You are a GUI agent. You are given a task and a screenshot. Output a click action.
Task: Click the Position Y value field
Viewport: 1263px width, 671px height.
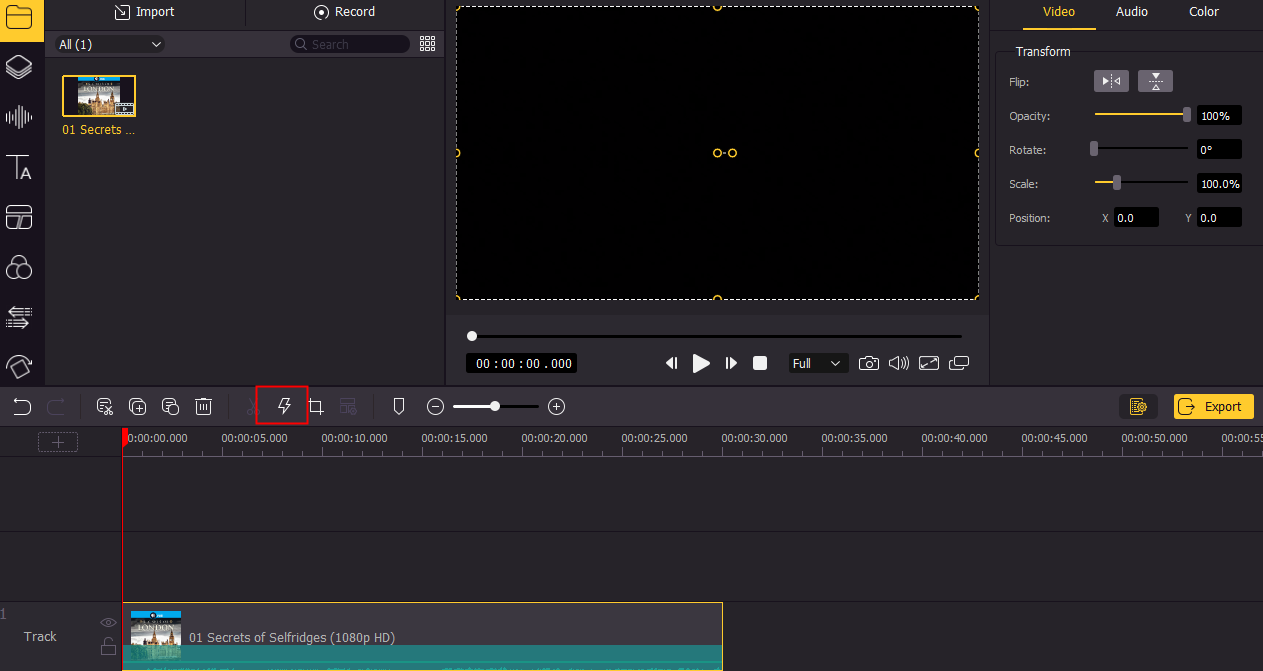1219,217
